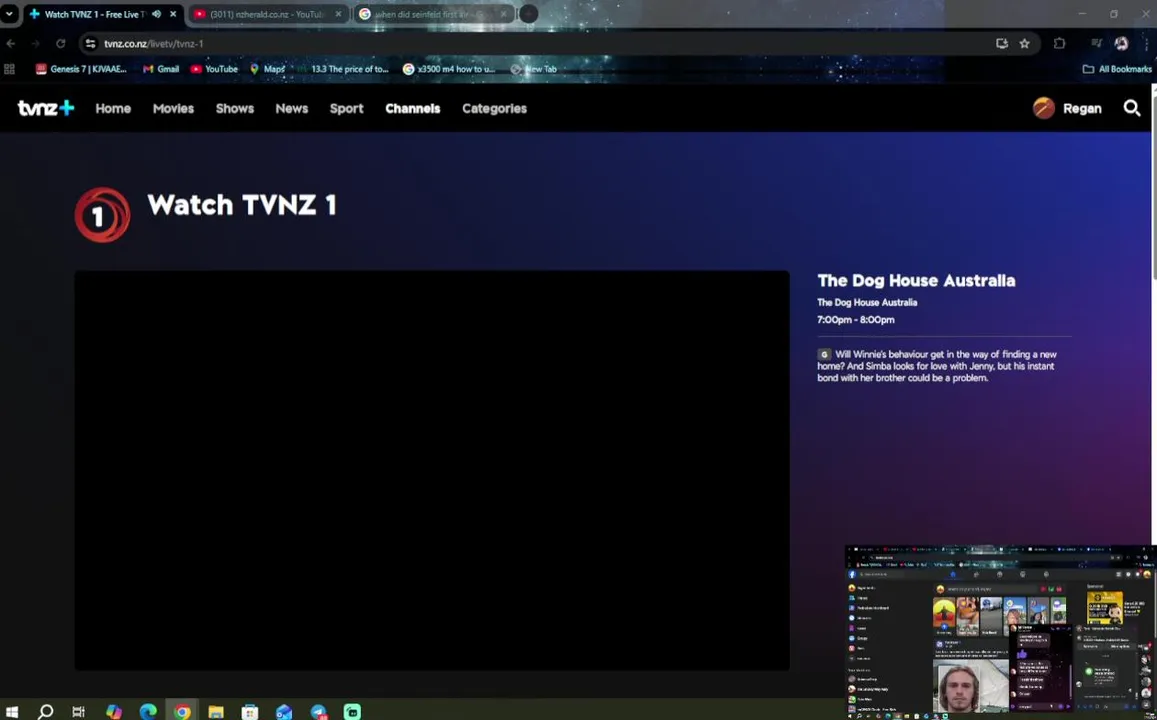The width and height of the screenshot is (1157, 720).
Task: Click The Dog House Australia title
Action: click(916, 280)
